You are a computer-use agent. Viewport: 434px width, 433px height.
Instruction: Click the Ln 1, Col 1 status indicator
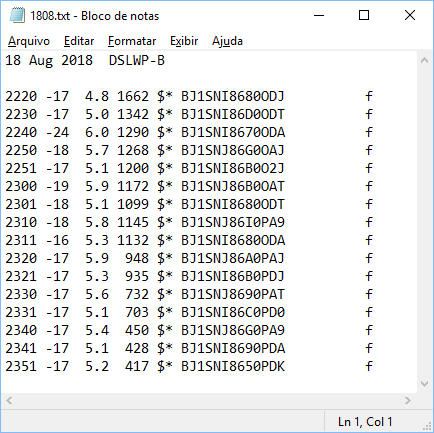[x=365, y=422]
